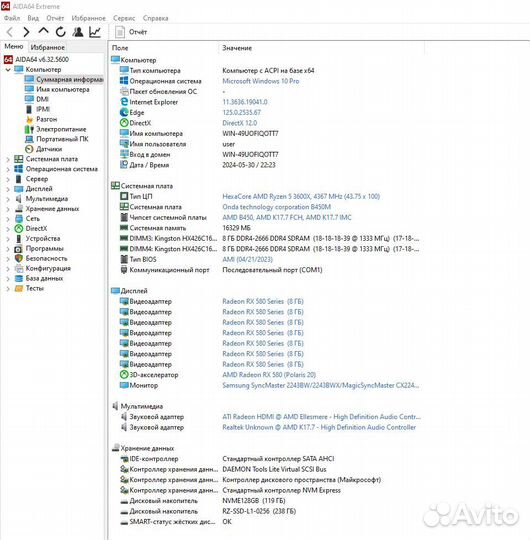Refresh the view with the reload icon
530x540 pixels.
pos(61,32)
